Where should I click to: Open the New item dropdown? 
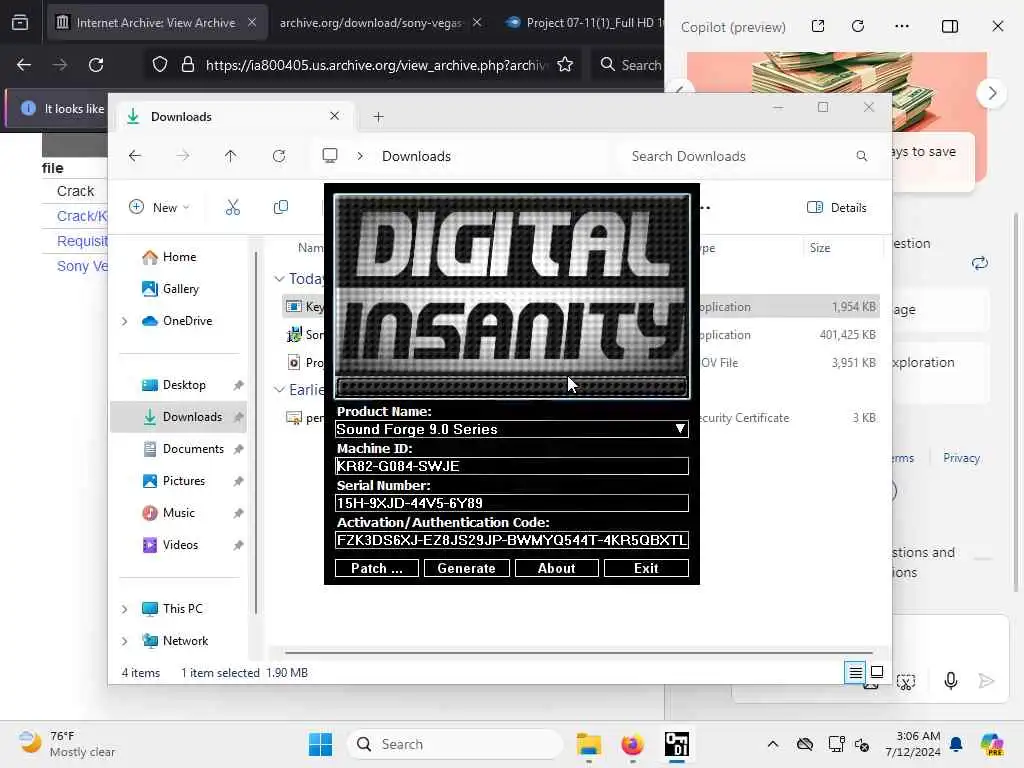(159, 208)
